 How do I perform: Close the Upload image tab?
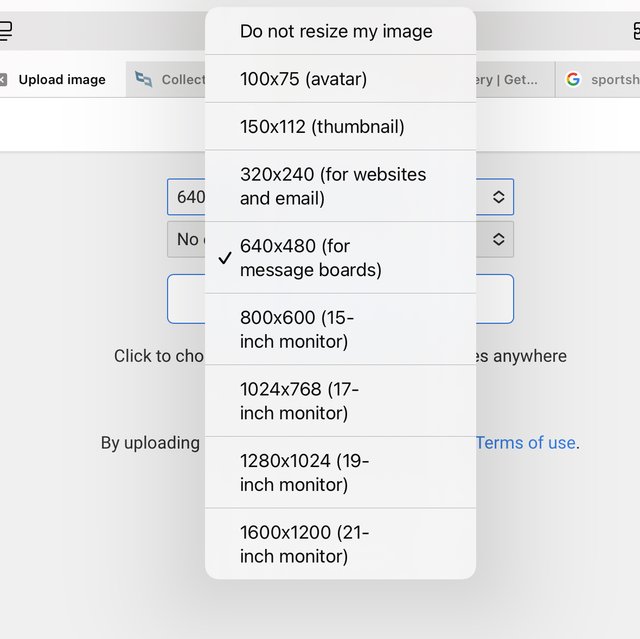[3, 80]
